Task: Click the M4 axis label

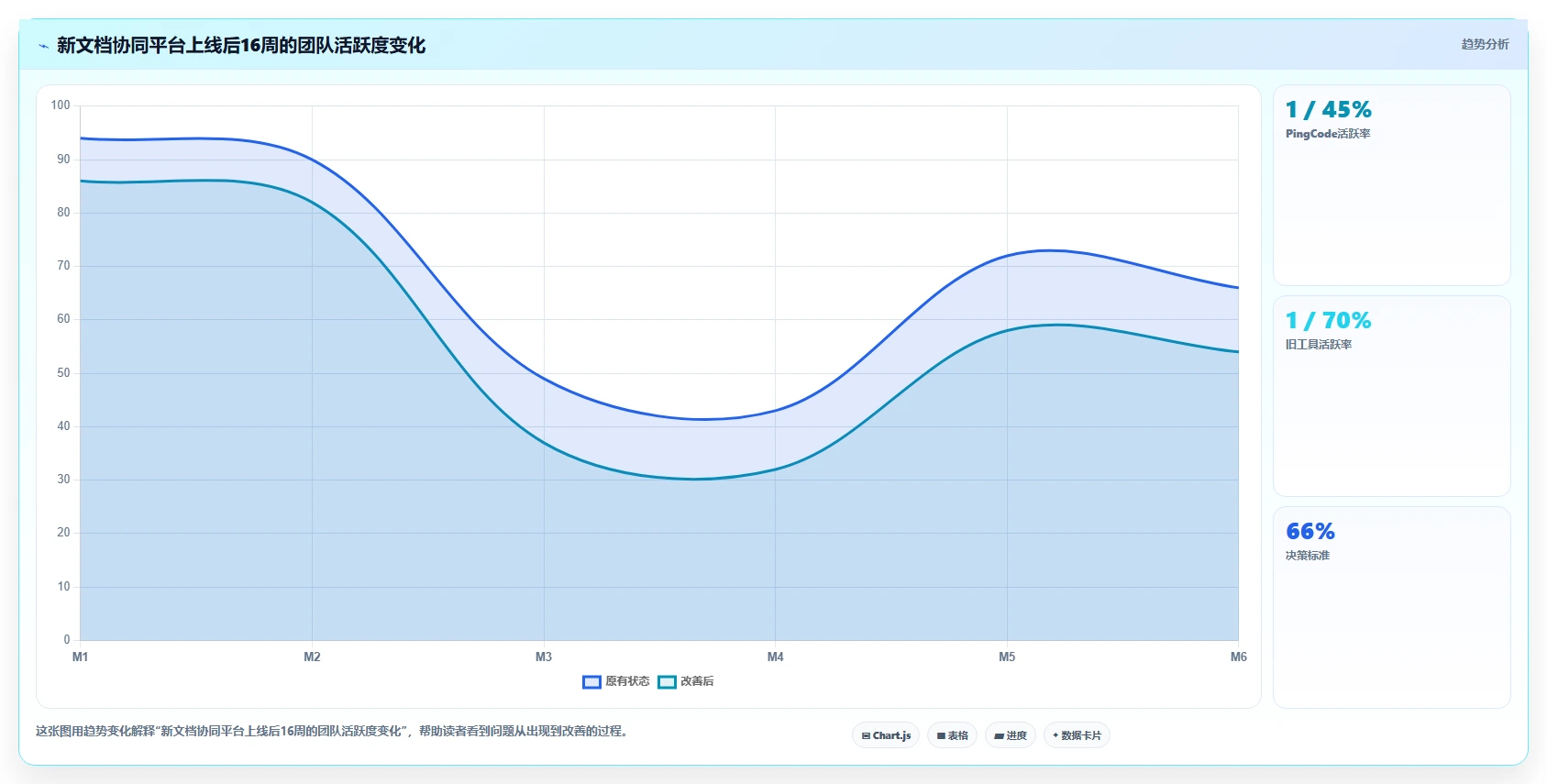Action: point(776,657)
